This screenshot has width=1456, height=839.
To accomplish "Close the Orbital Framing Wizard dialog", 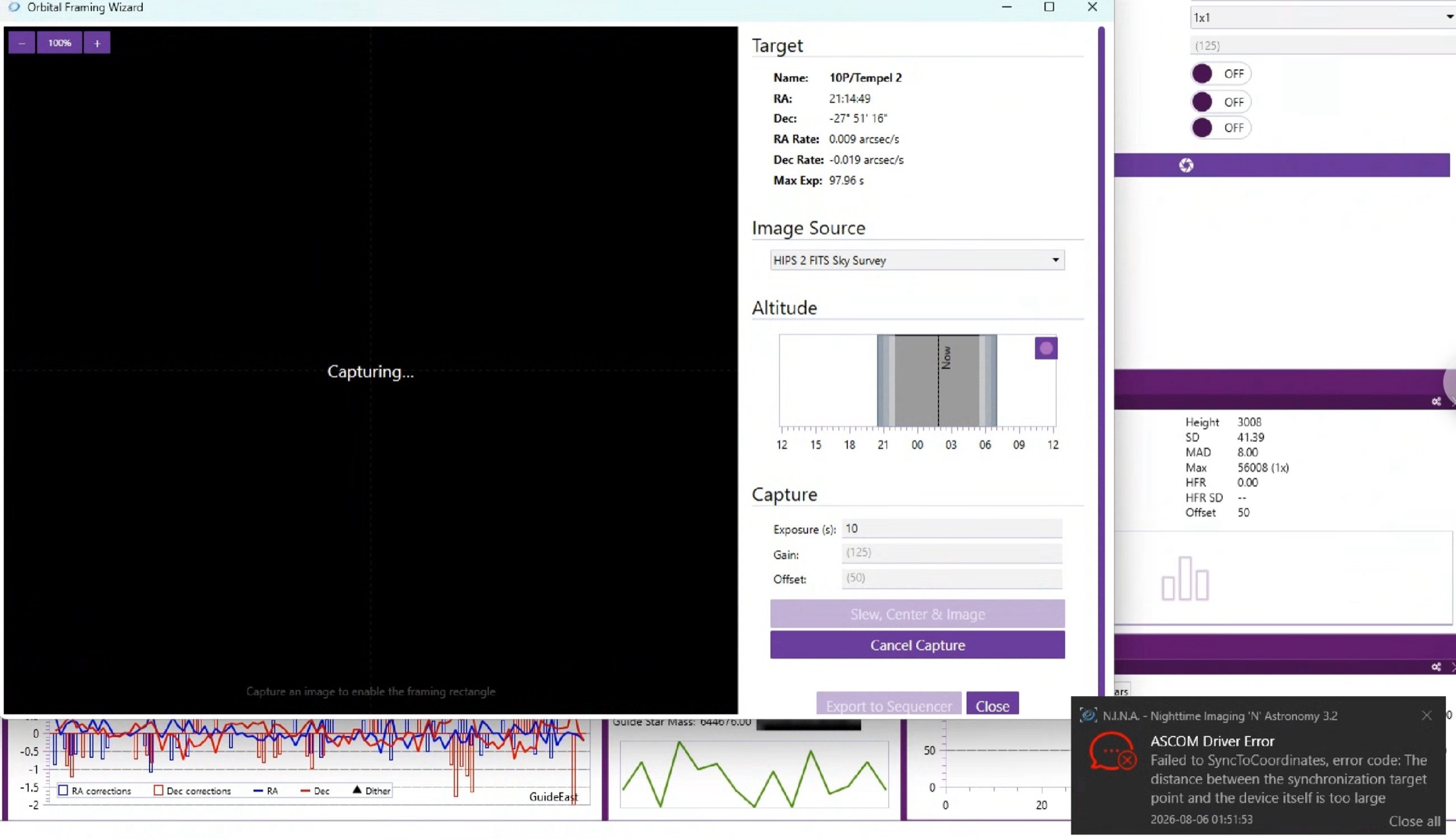I will click(x=992, y=705).
